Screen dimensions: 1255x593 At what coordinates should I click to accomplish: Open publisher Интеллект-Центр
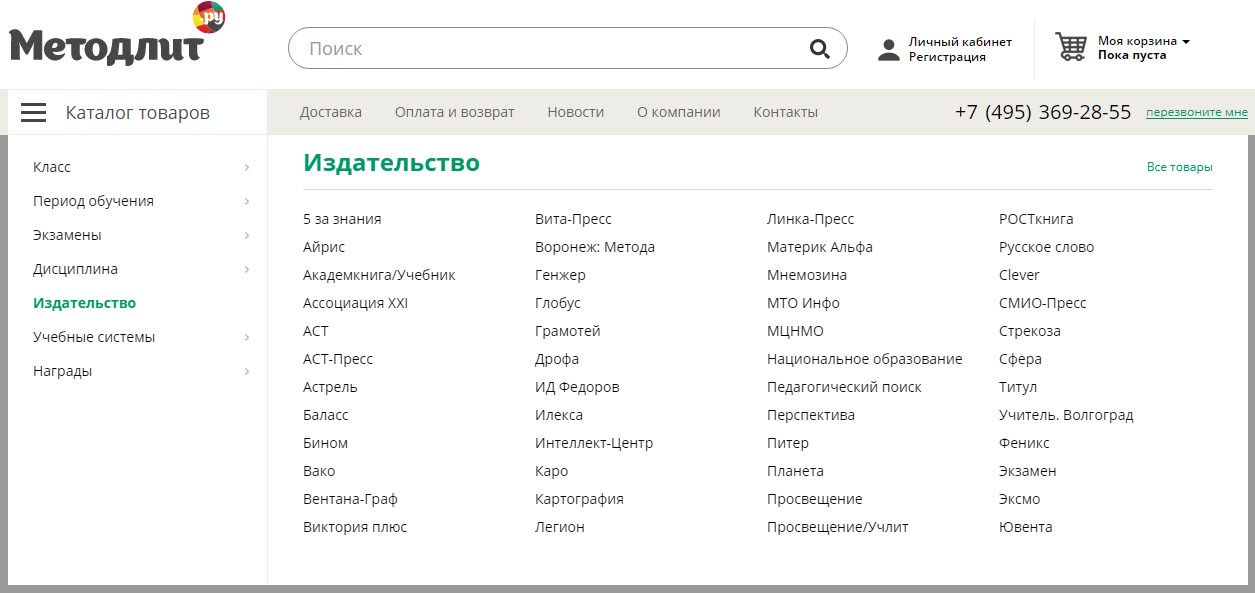[594, 443]
